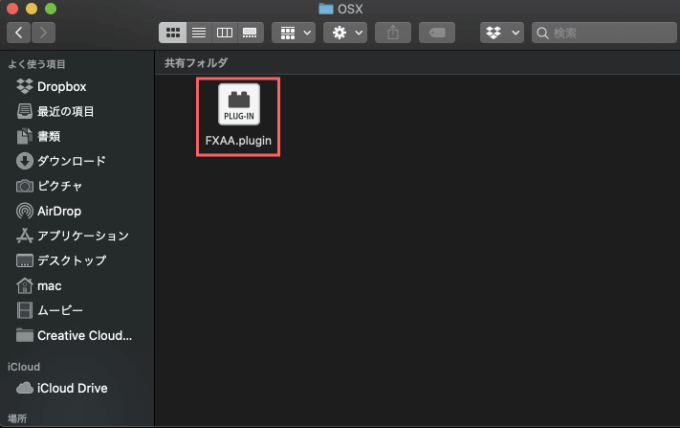The width and height of the screenshot is (680, 428).
Task: Focus the 検索 search field
Action: click(604, 33)
